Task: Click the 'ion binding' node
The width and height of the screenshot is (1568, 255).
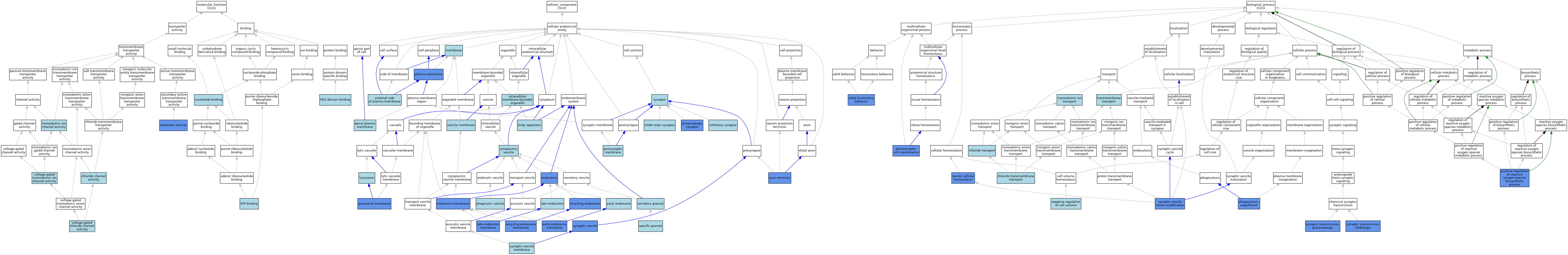Action: click(x=309, y=50)
